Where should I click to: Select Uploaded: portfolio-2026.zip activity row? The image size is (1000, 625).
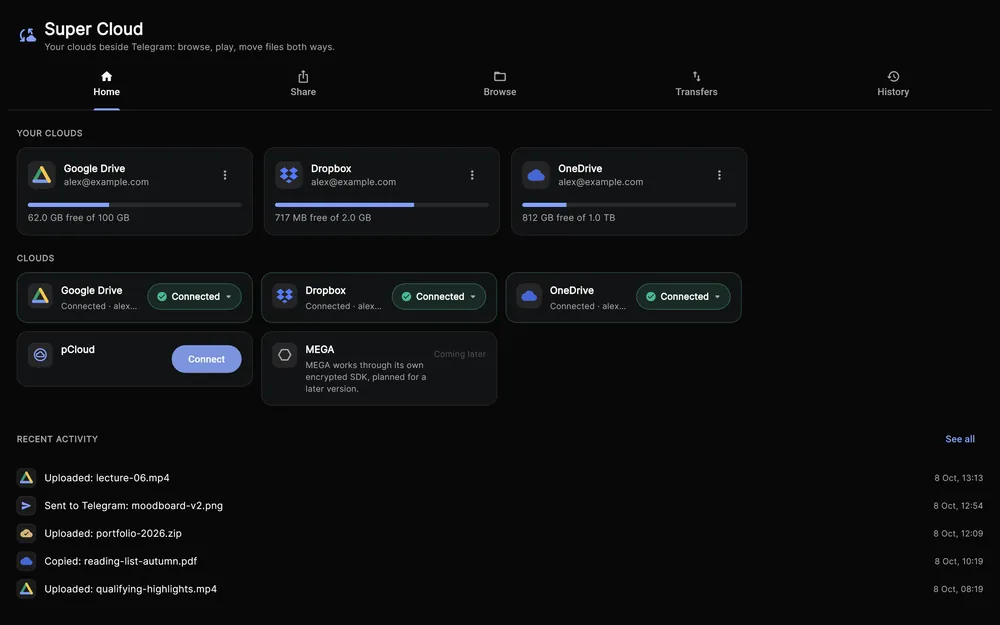[x=500, y=533]
